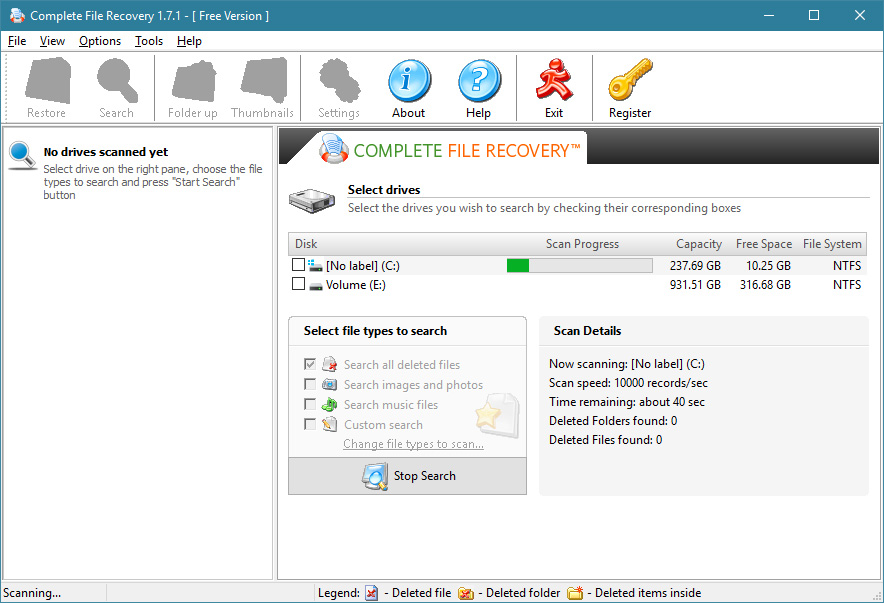Click the Exit running-man icon
The image size is (884, 603).
click(x=554, y=82)
